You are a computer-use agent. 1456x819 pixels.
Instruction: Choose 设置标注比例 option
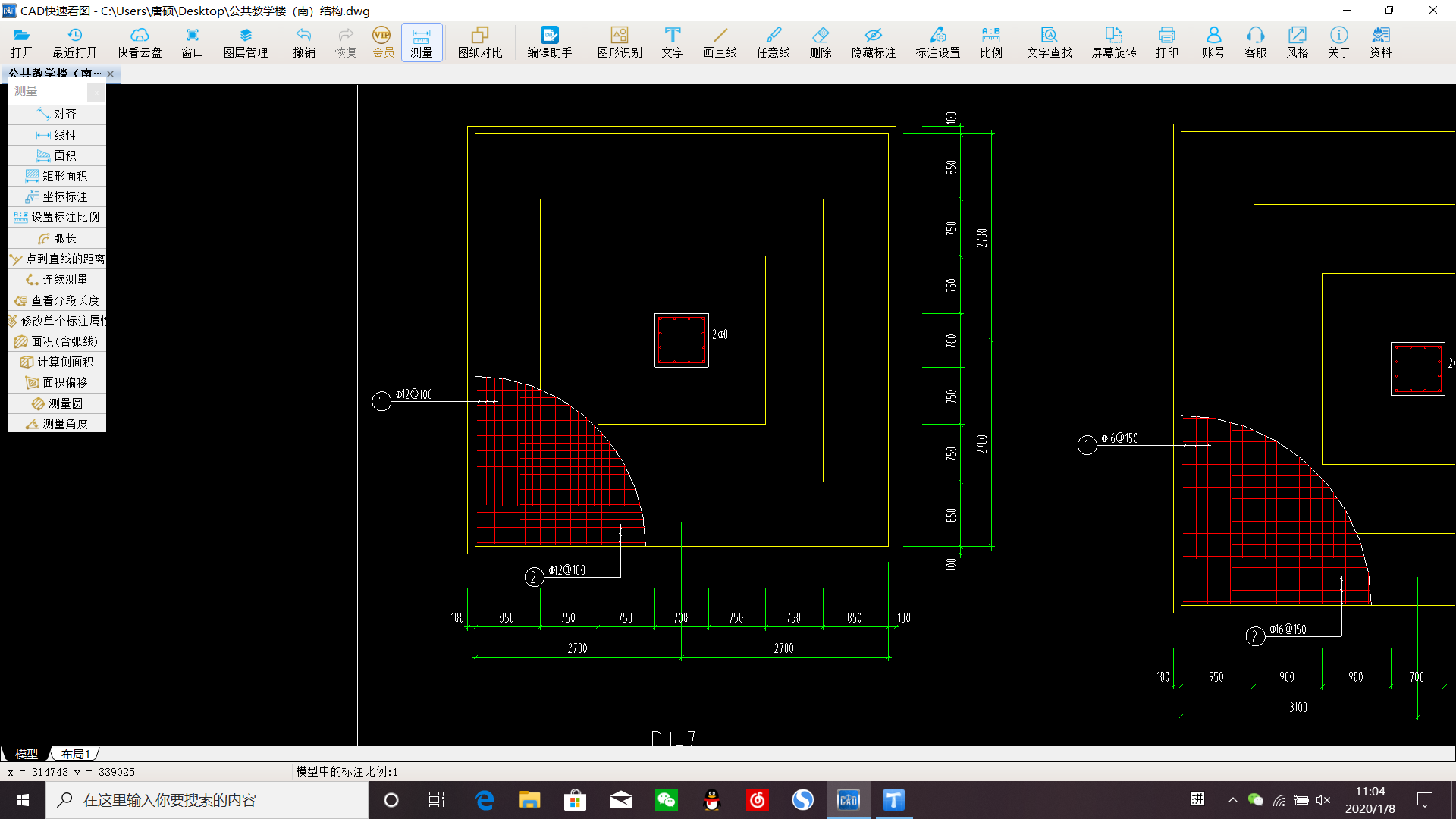(x=57, y=218)
